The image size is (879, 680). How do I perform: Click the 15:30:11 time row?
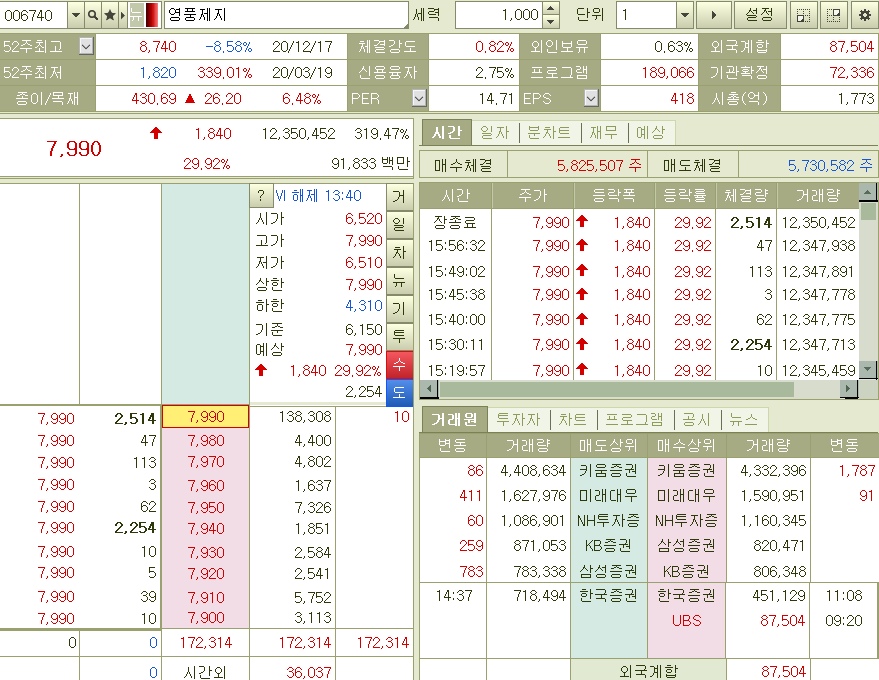(639, 345)
